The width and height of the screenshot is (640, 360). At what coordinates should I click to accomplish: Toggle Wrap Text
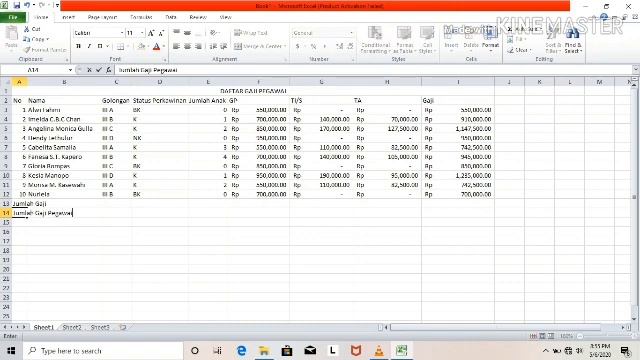coord(251,33)
